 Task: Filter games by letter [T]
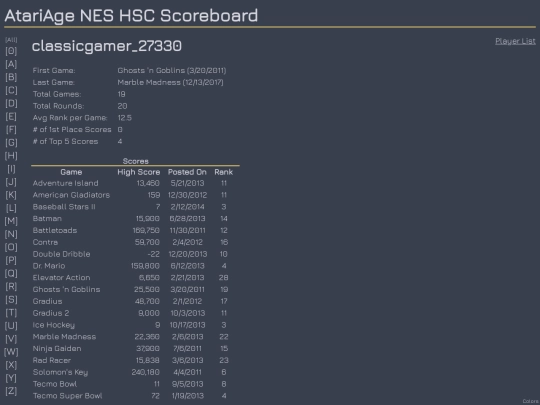click(11, 313)
